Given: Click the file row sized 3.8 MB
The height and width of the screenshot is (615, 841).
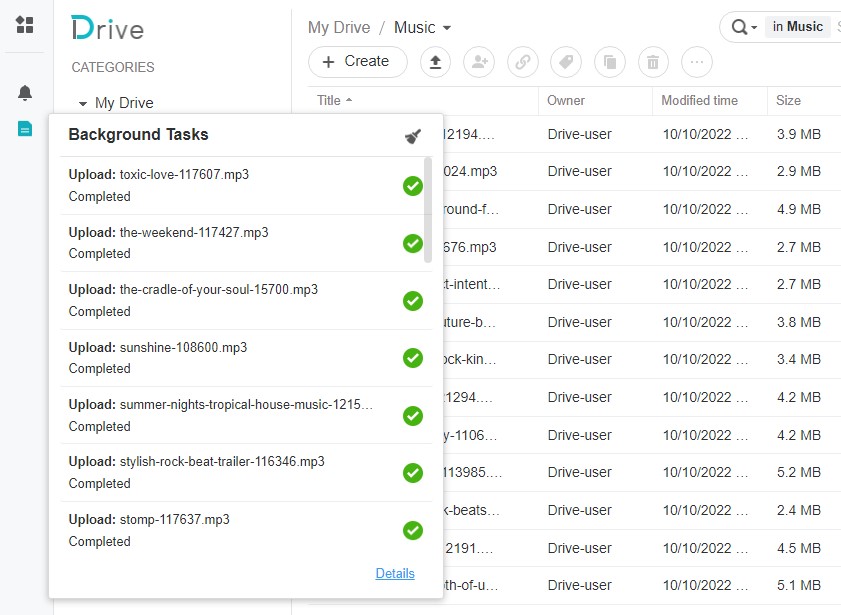Looking at the screenshot, I should coord(641,322).
